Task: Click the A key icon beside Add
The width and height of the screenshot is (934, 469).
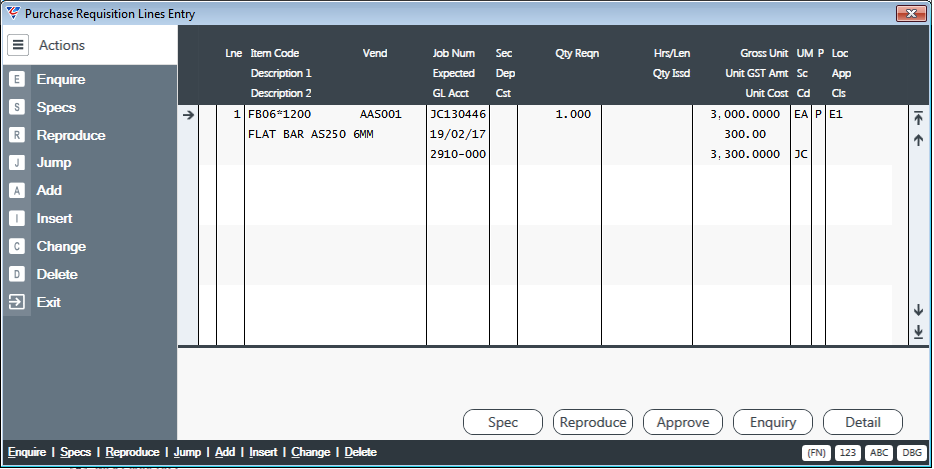Action: pyautogui.click(x=17, y=191)
